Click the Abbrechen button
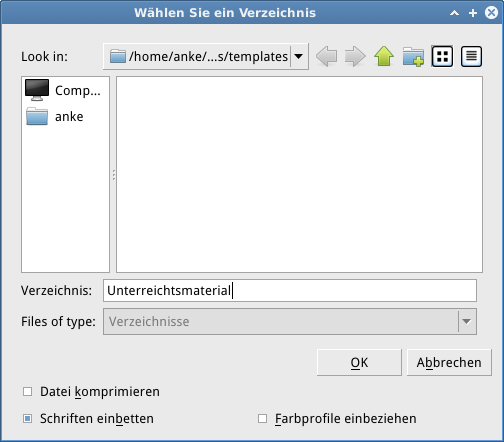The width and height of the screenshot is (504, 442). pyautogui.click(x=449, y=362)
